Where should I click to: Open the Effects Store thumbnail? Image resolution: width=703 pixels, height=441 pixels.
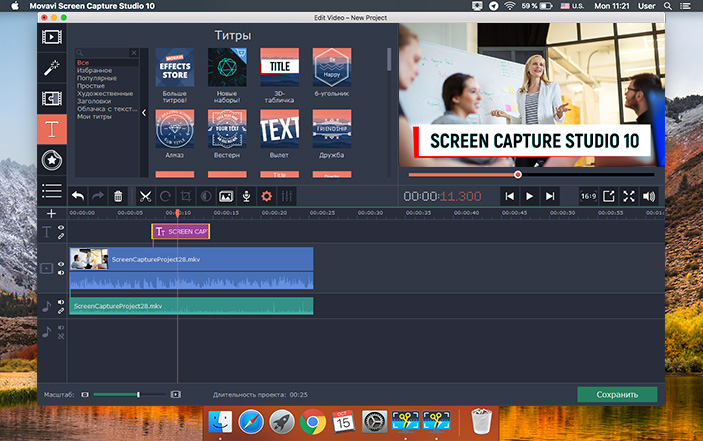pyautogui.click(x=174, y=67)
